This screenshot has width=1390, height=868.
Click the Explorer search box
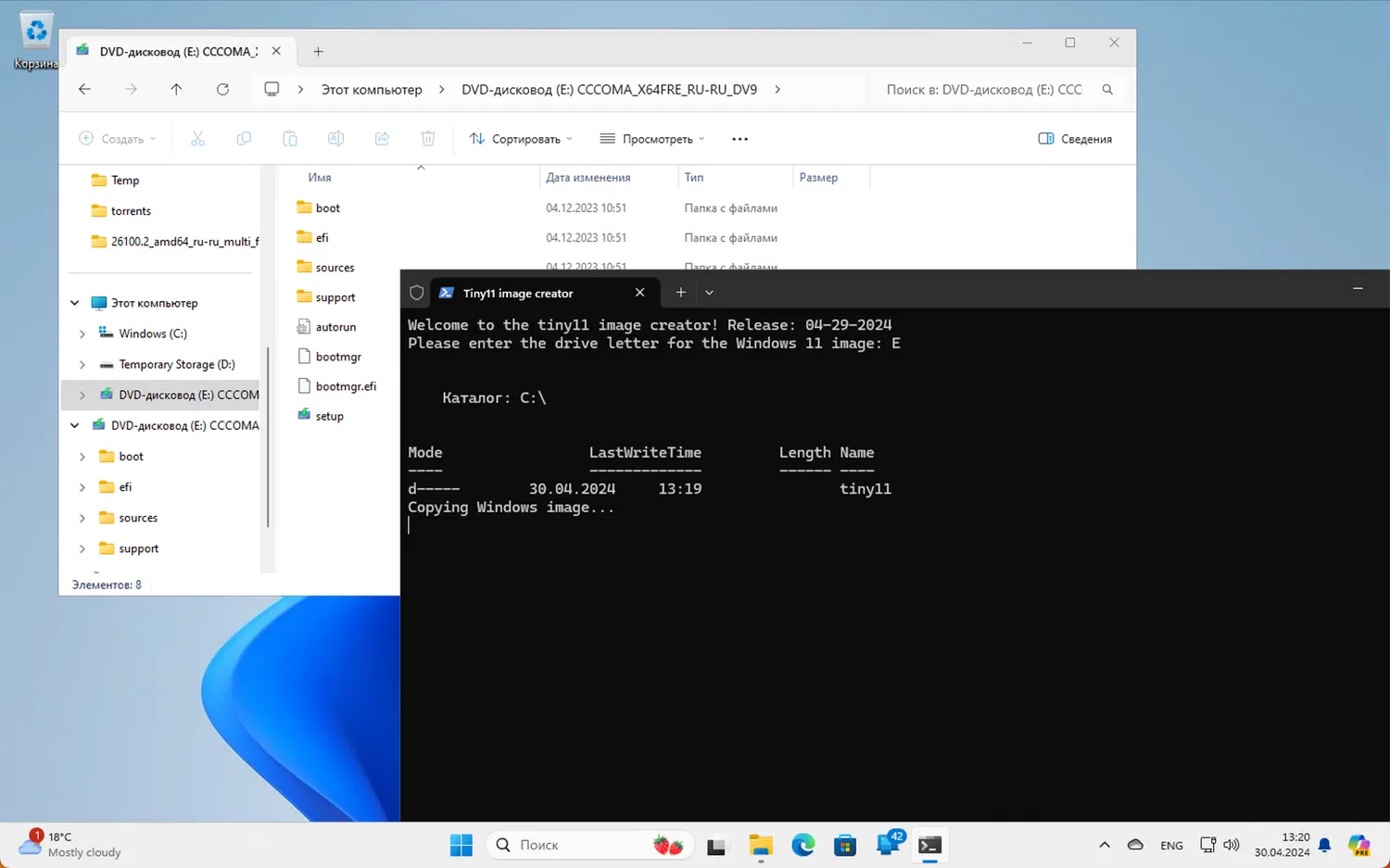pos(996,90)
